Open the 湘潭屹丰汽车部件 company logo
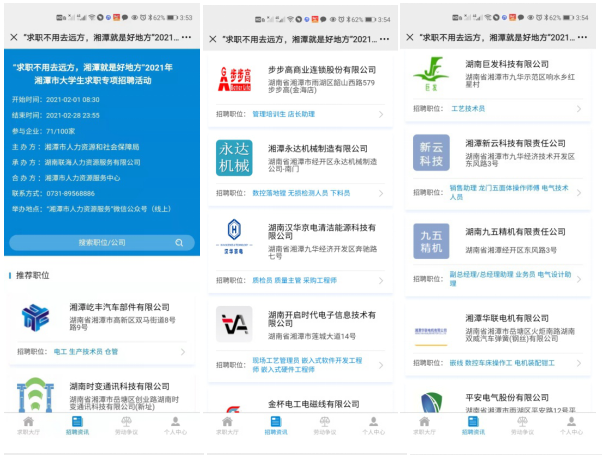 [35, 317]
